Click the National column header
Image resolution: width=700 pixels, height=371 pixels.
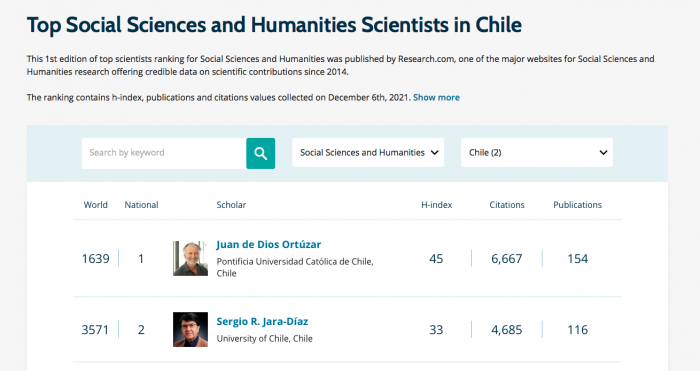click(142, 205)
